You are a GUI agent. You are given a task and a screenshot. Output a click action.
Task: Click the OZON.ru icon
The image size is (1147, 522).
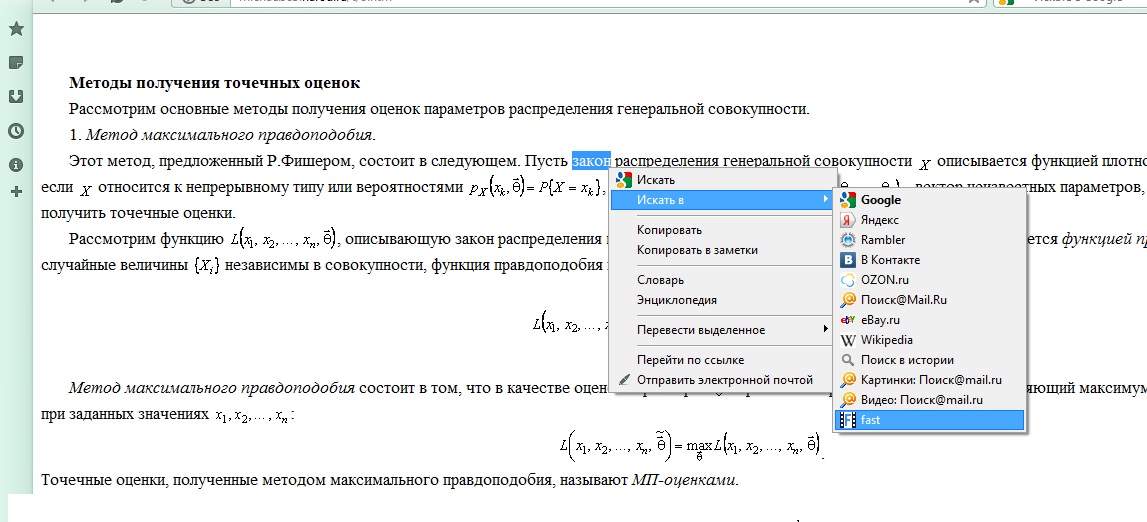[x=848, y=279]
